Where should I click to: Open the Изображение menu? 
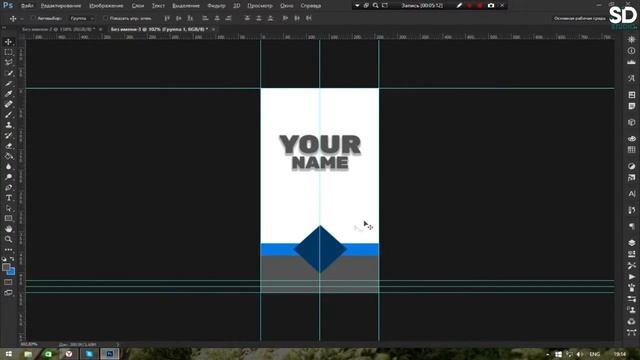tap(106, 6)
